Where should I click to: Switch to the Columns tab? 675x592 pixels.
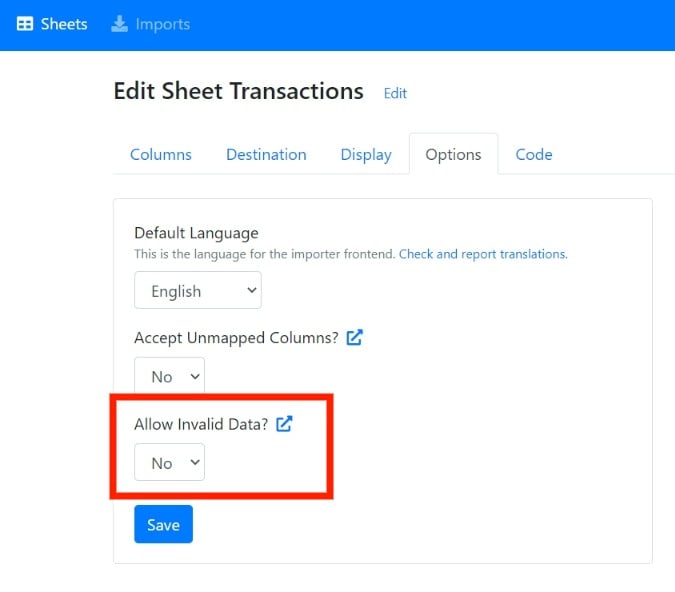point(161,155)
